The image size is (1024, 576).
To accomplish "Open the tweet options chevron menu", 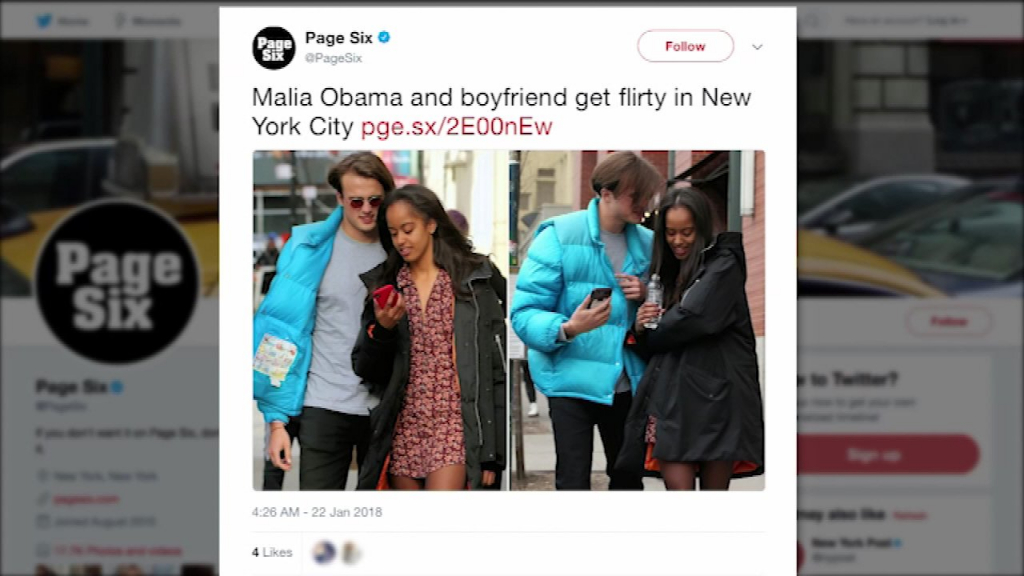I will [x=757, y=47].
